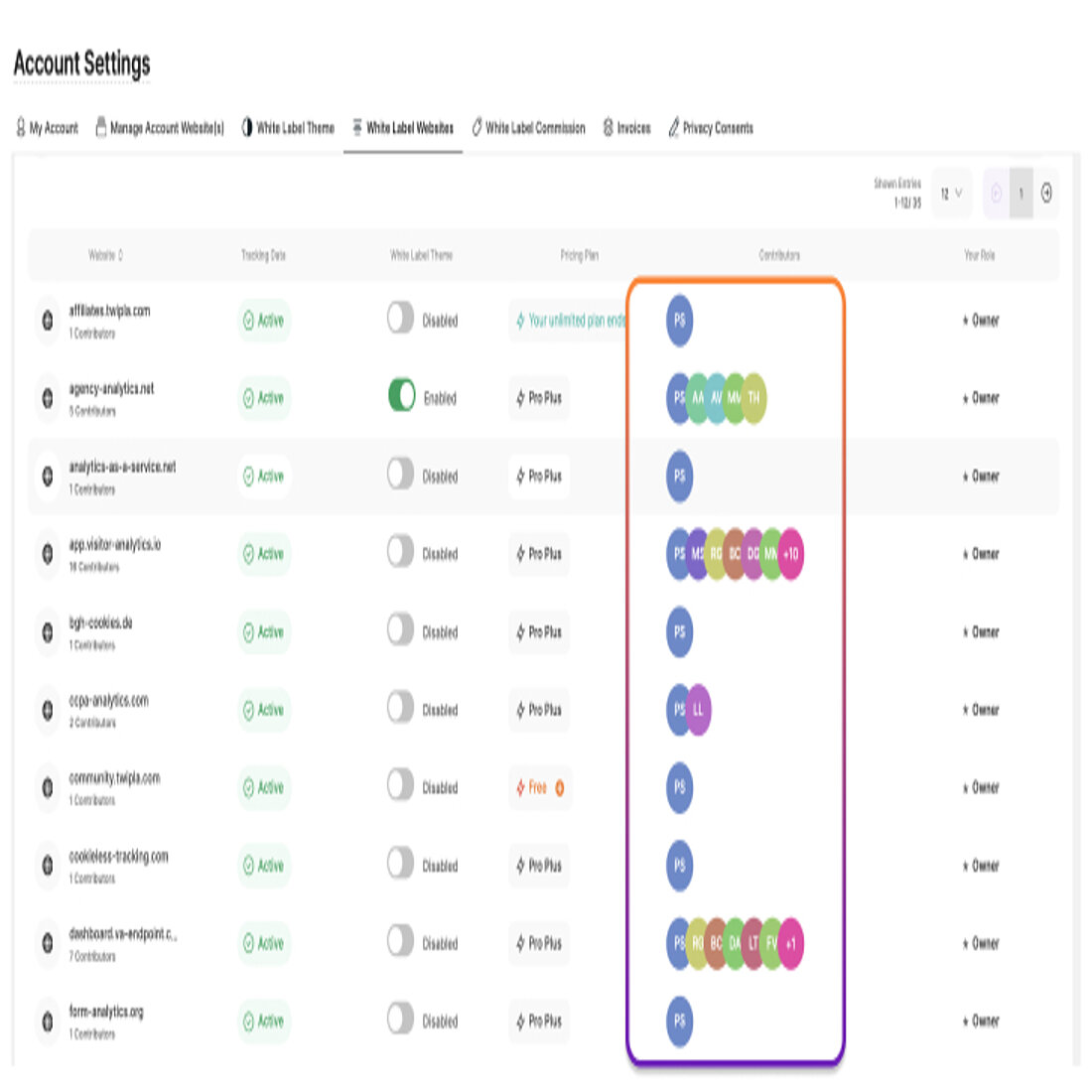
Task: Click the Free plan upgrade button
Action: 562,788
